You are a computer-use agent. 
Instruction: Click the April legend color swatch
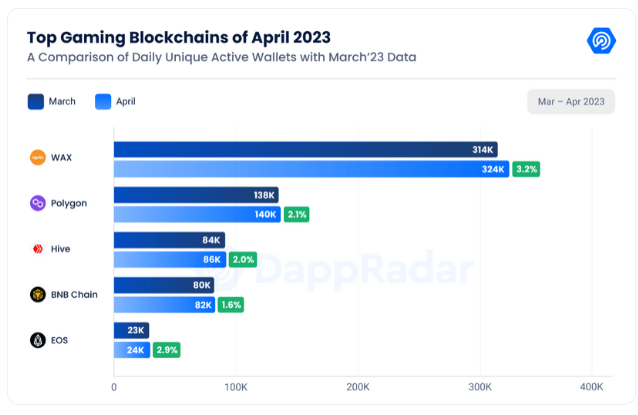(x=102, y=101)
